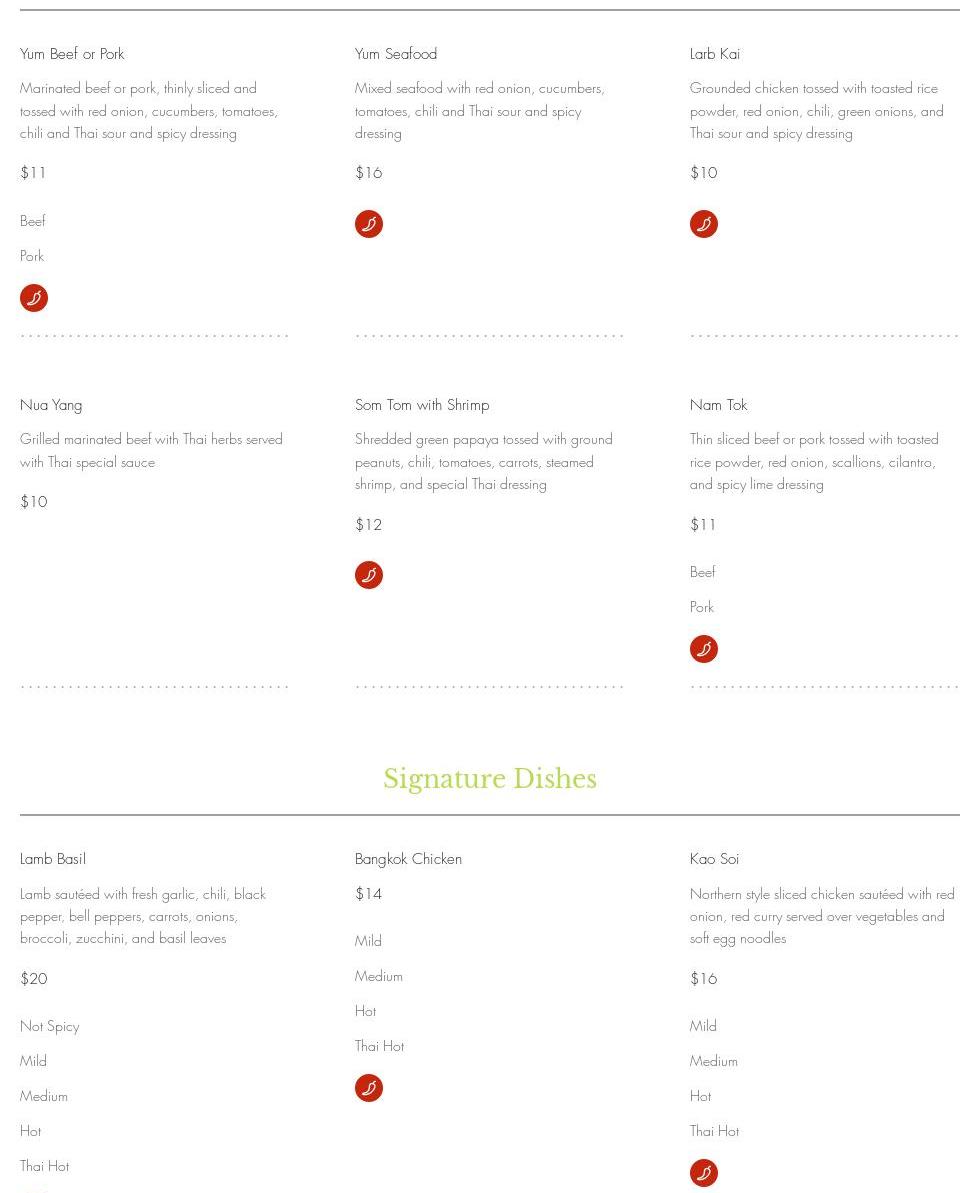This screenshot has height=1193, width=965.
Task: Click the chili icon under Bangkok Chicken
Action: tap(368, 1088)
